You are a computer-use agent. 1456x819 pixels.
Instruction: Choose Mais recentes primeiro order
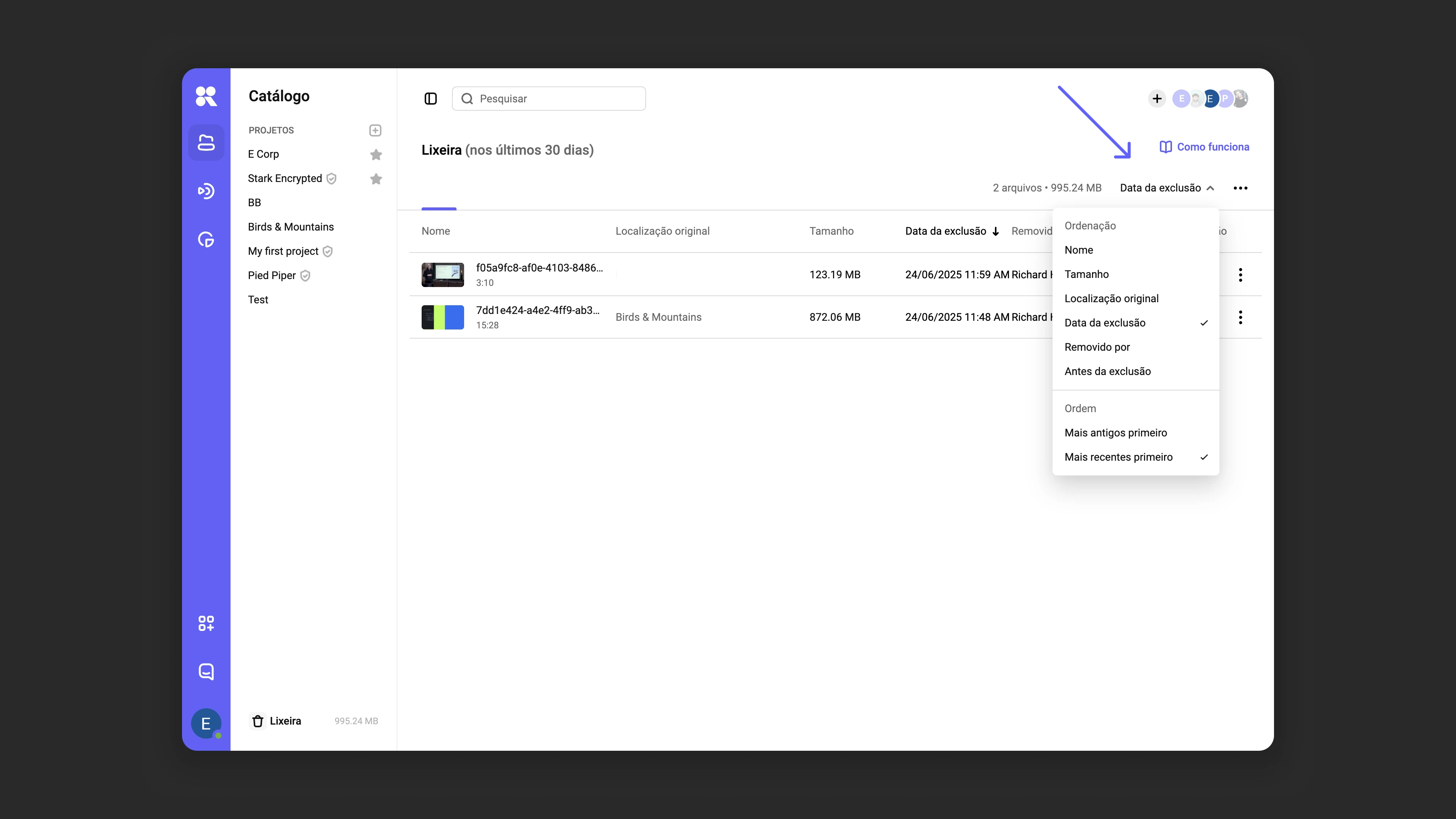point(1136,457)
